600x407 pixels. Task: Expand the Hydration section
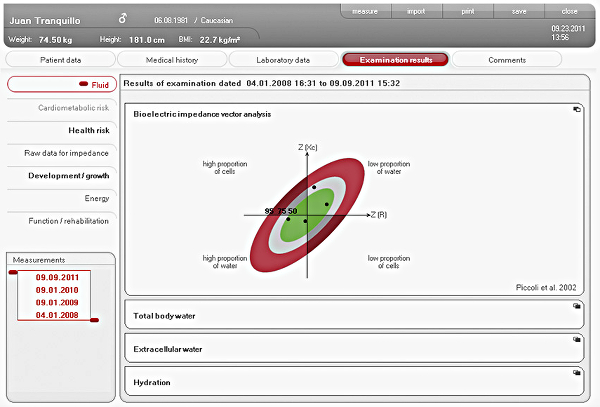click(x=354, y=382)
